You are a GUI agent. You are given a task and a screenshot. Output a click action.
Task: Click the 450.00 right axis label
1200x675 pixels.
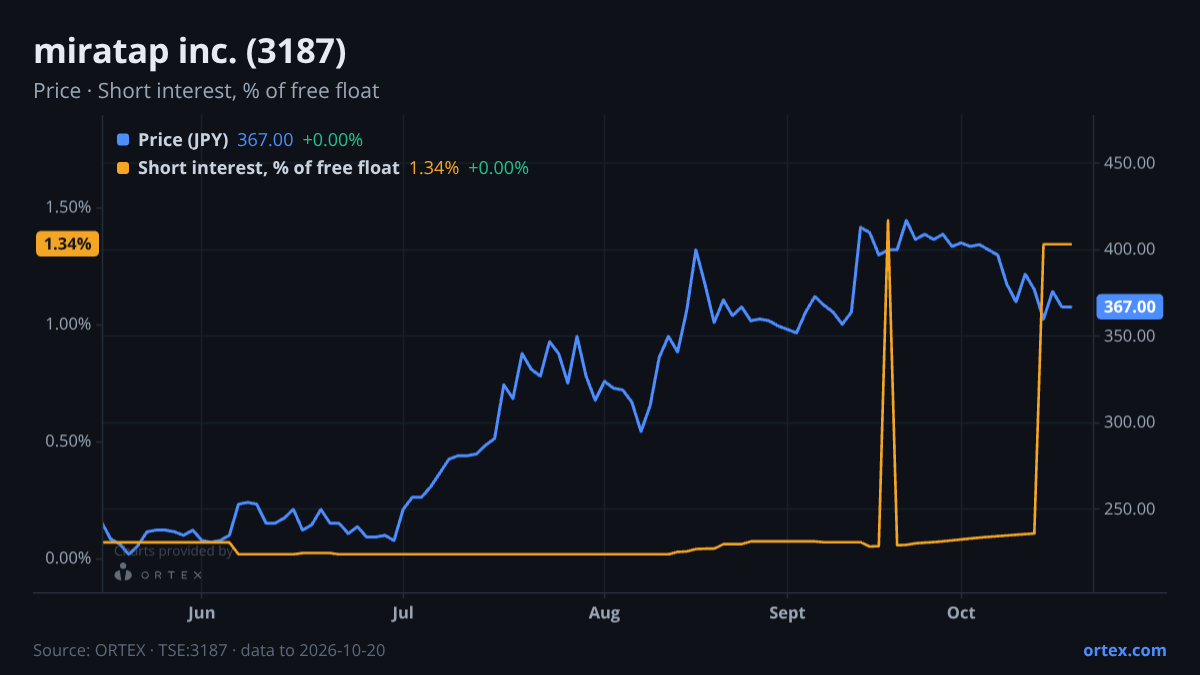click(x=1130, y=162)
